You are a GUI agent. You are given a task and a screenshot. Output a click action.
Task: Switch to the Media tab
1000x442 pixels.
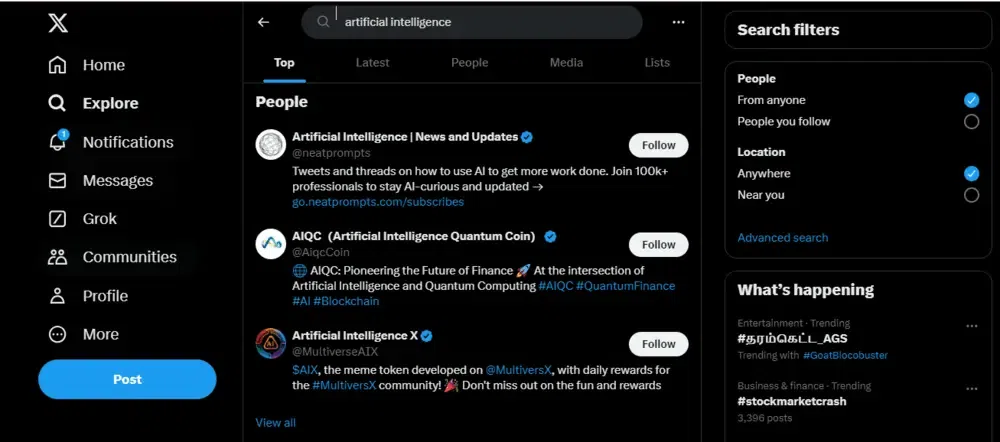pos(566,62)
